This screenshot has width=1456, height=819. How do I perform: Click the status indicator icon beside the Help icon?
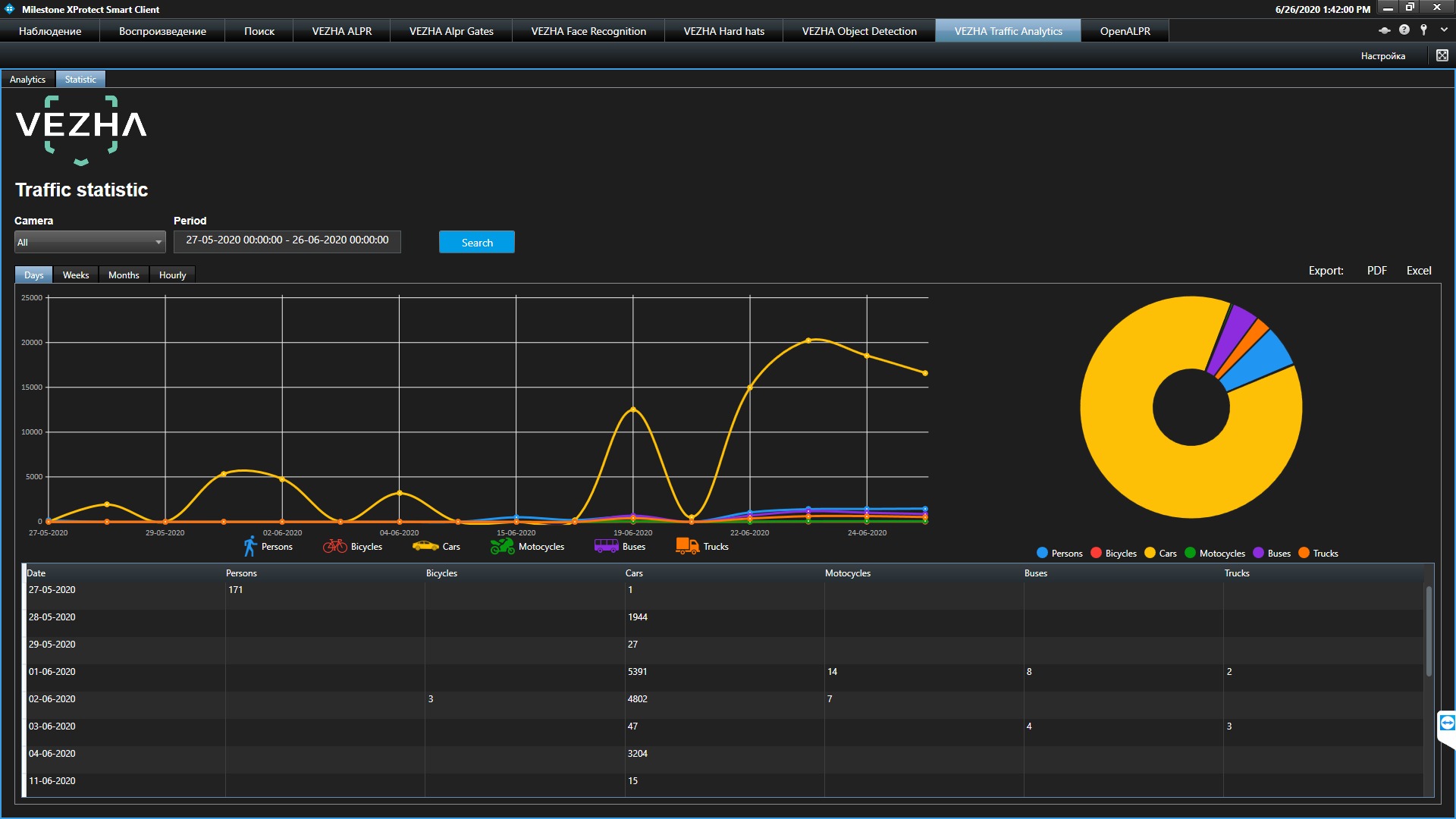tap(1385, 30)
